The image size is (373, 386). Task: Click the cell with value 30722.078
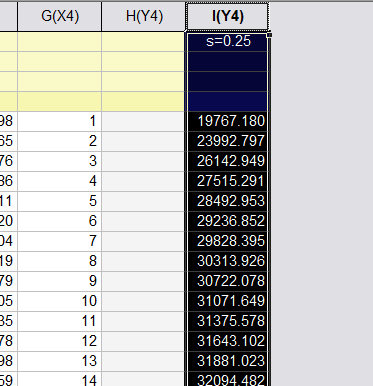pos(228,281)
